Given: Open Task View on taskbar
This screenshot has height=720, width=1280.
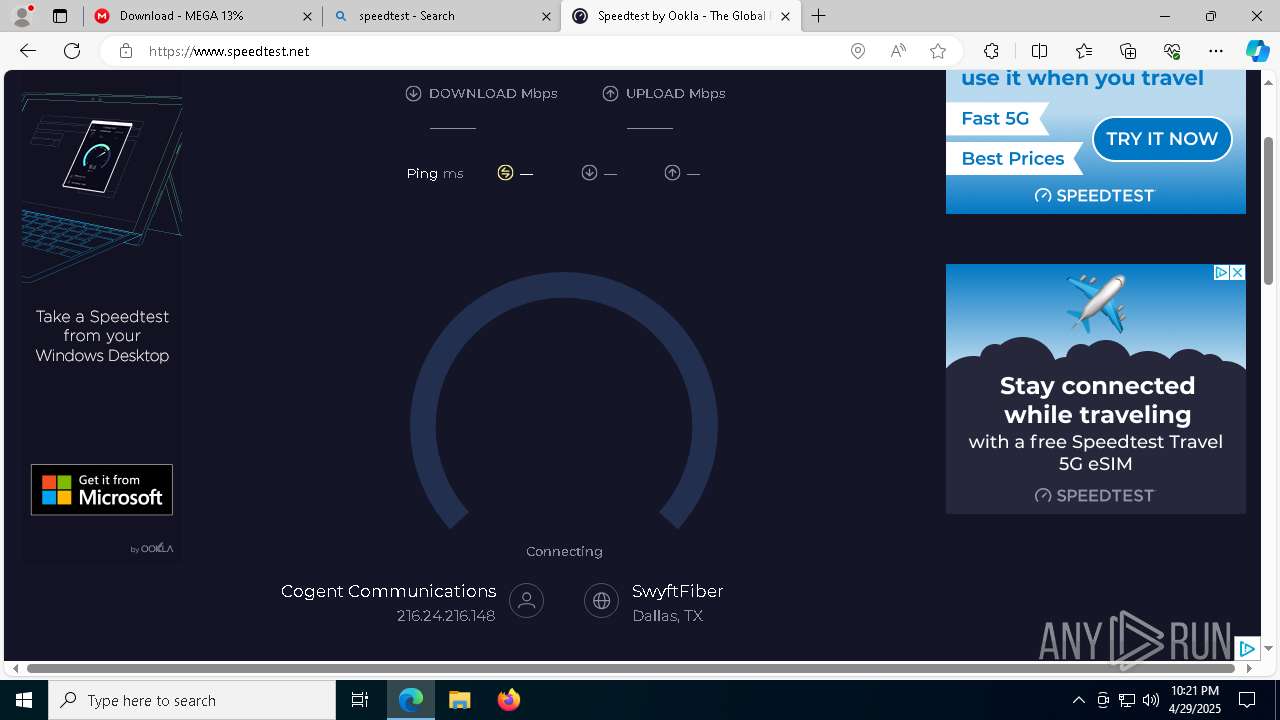Looking at the screenshot, I should click(x=360, y=700).
